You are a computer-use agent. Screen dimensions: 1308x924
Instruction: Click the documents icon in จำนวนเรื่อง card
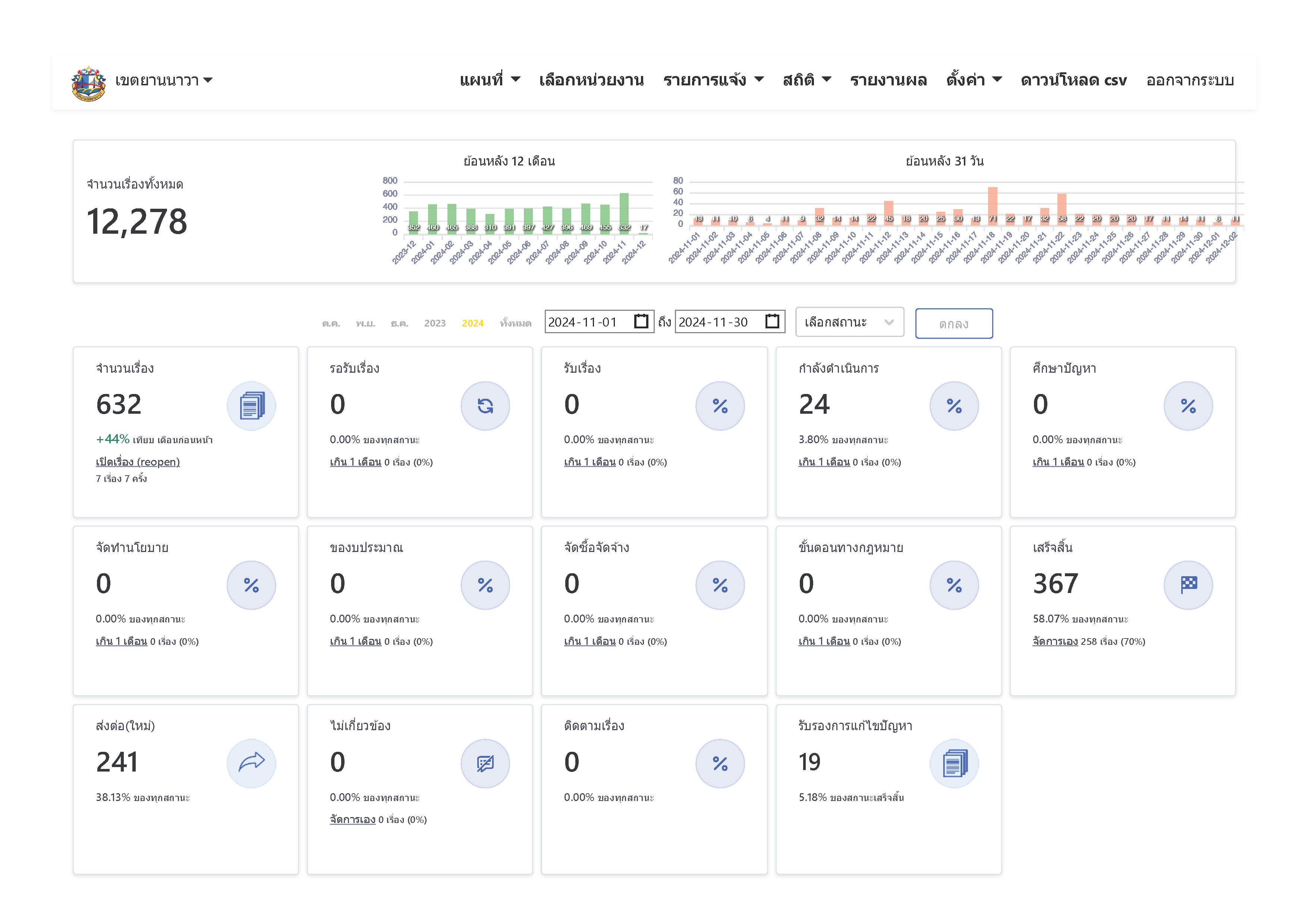(251, 406)
